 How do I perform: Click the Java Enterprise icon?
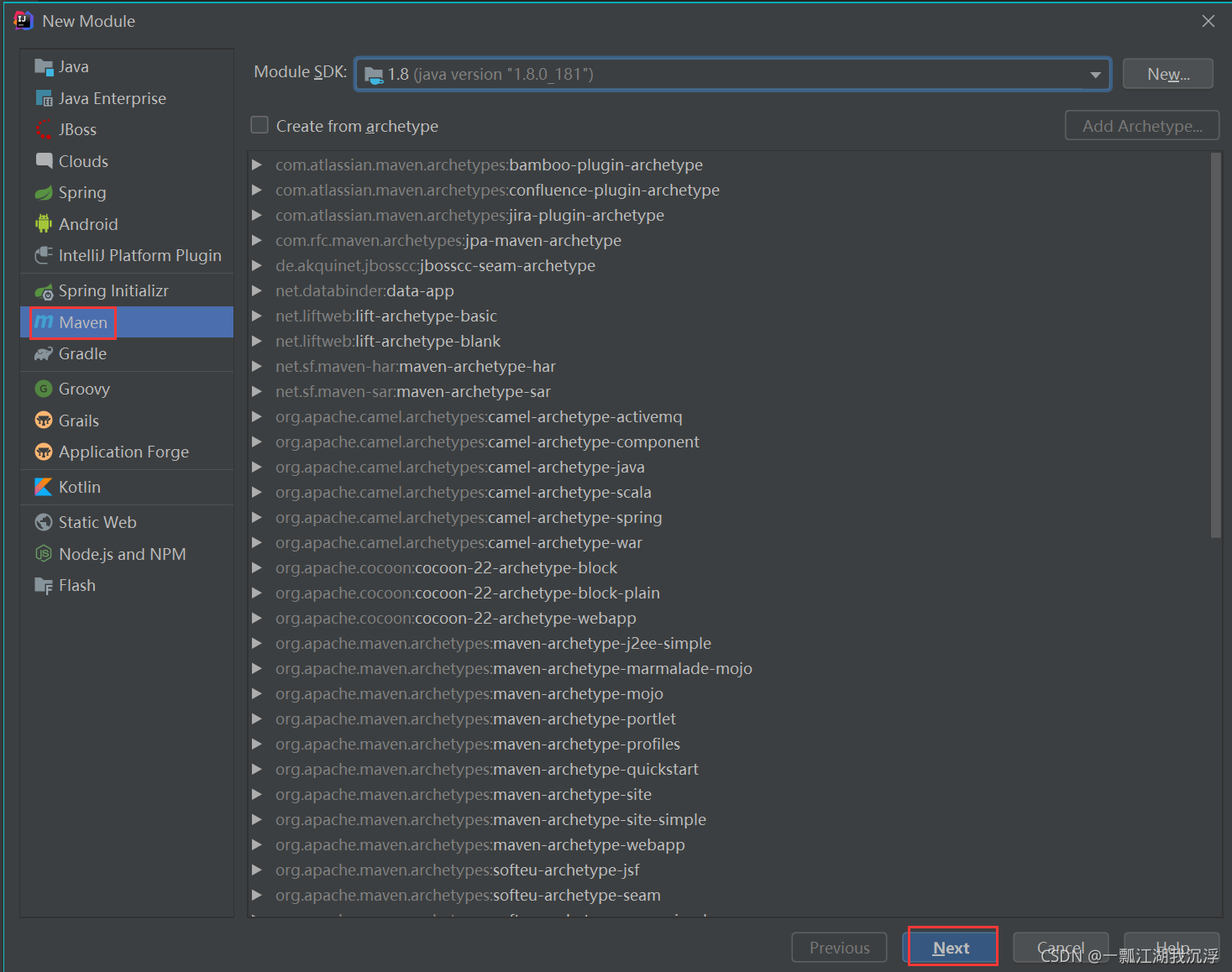[x=44, y=98]
